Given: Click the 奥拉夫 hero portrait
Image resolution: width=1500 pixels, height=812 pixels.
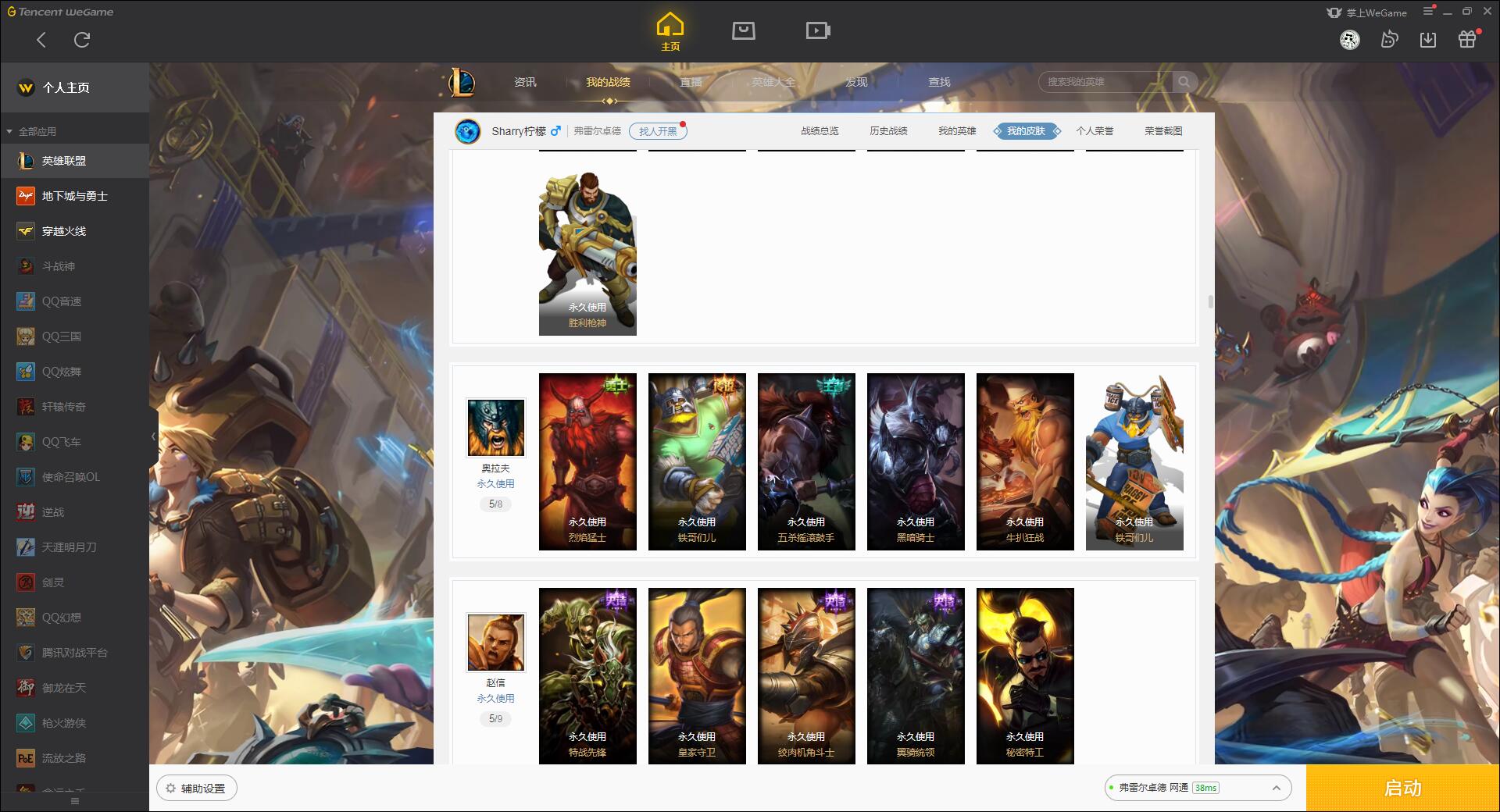Looking at the screenshot, I should 496,428.
